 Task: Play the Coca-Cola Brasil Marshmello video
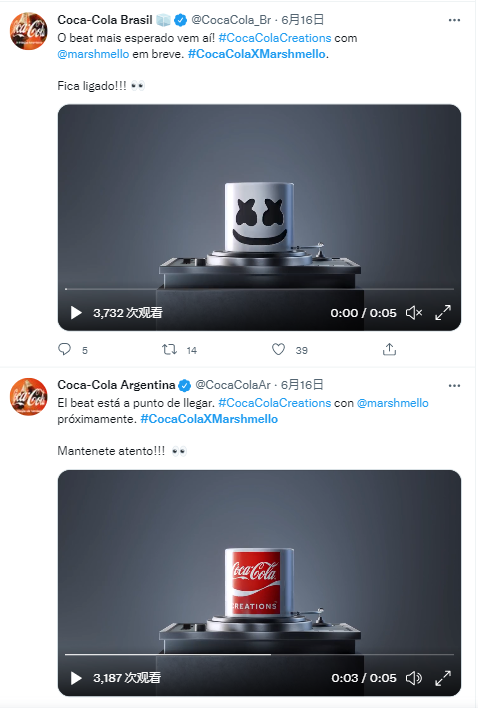pos(76,312)
